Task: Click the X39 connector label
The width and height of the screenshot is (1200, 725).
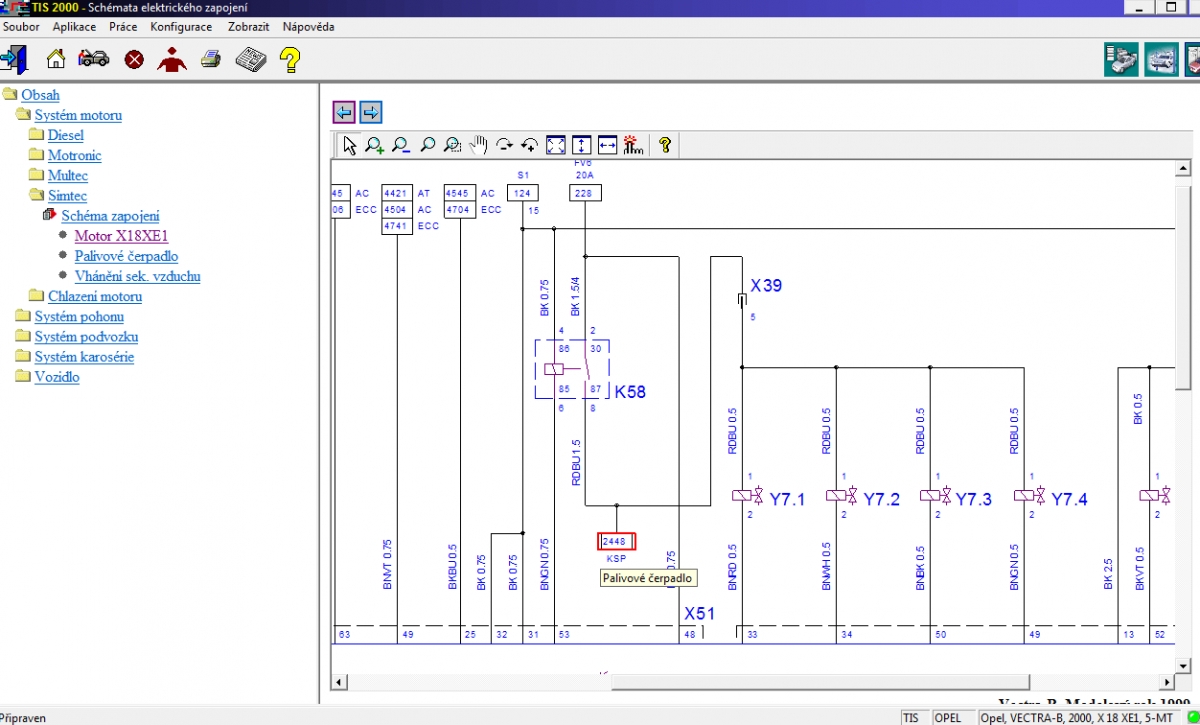Action: pos(766,285)
